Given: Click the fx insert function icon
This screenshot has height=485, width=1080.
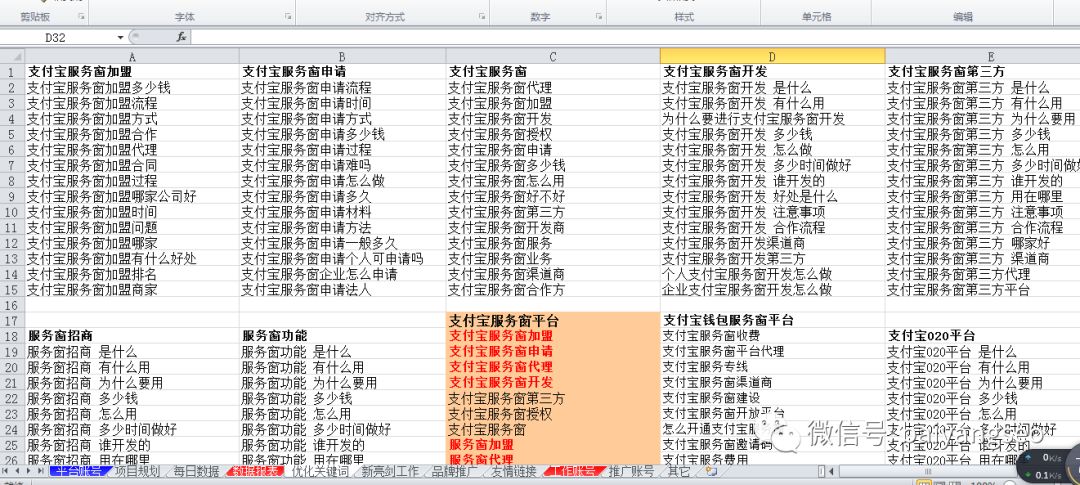Looking at the screenshot, I should pos(181,37).
